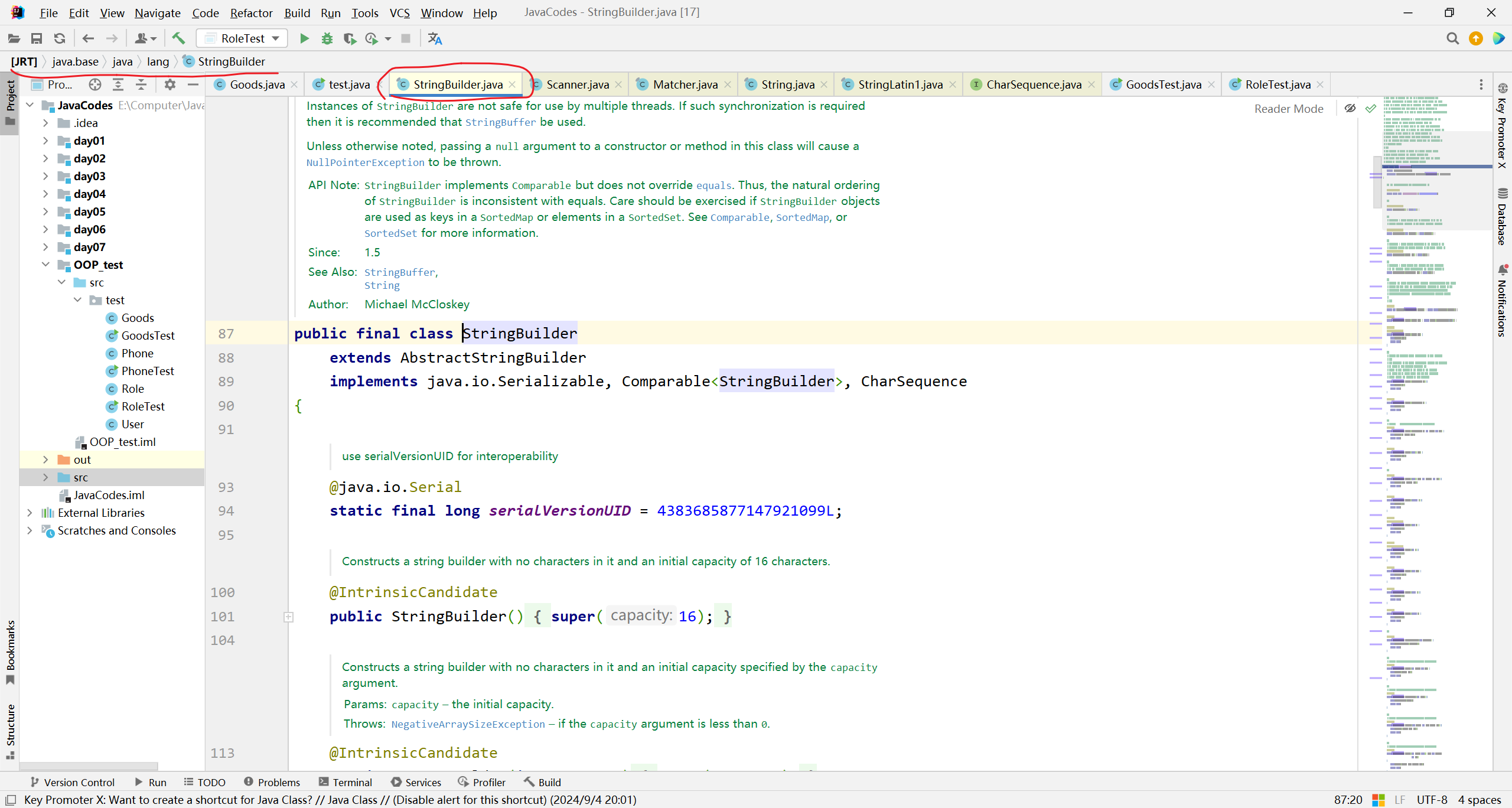Click the Debug bug icon

point(327,38)
